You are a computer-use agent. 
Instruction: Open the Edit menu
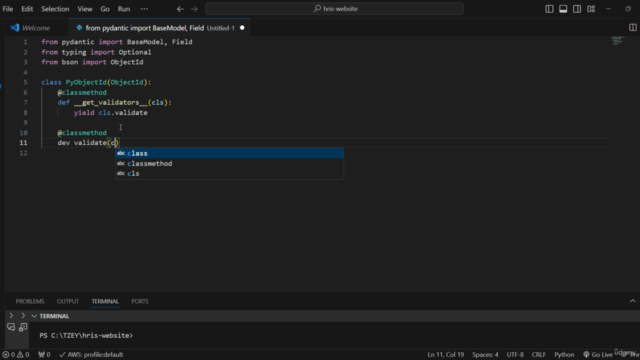(x=27, y=9)
